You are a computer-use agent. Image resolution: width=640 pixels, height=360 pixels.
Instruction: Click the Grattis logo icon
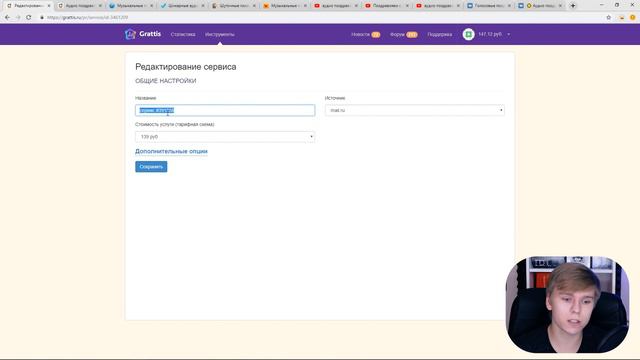[x=130, y=34]
